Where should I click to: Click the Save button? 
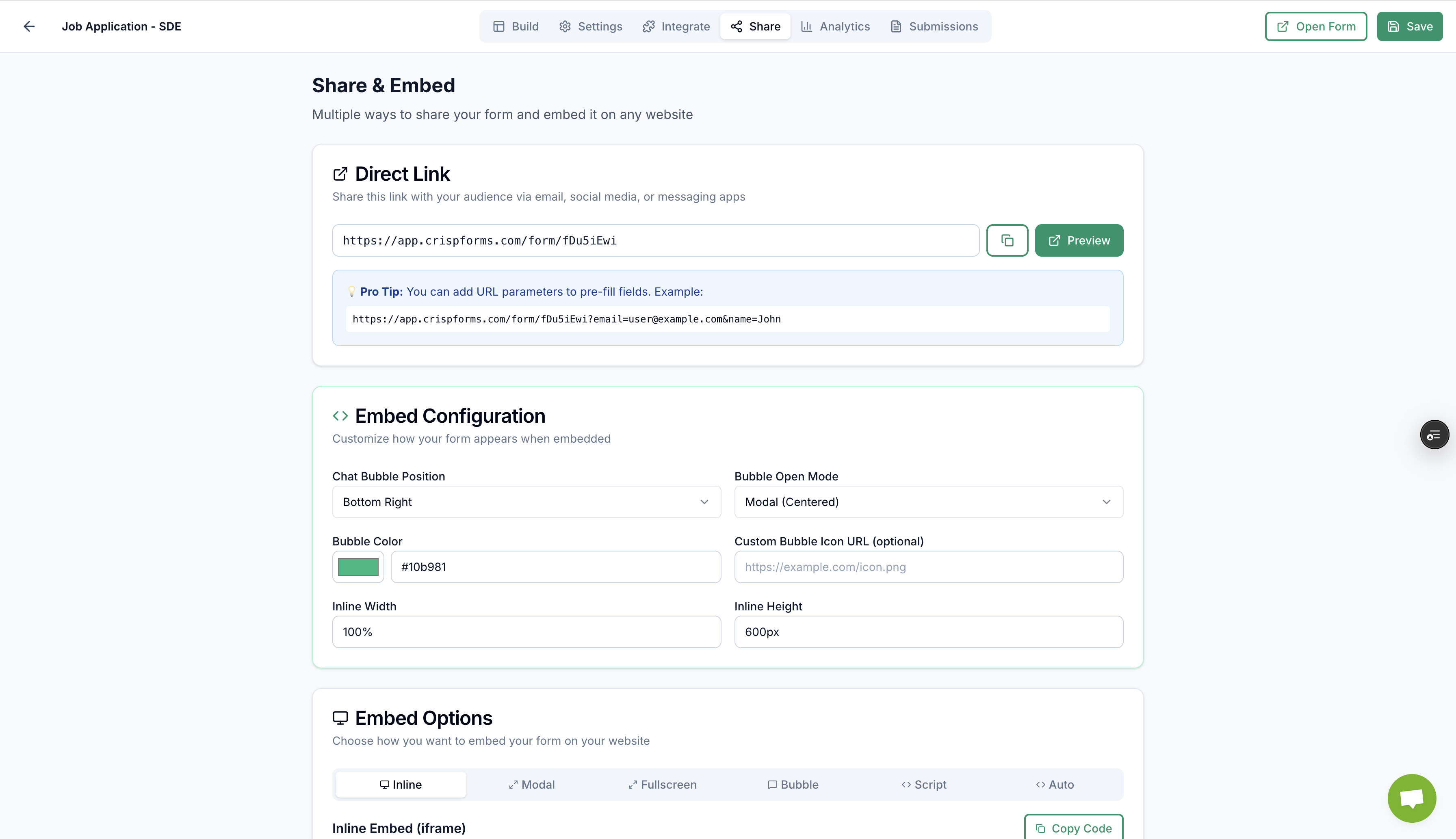coord(1409,26)
